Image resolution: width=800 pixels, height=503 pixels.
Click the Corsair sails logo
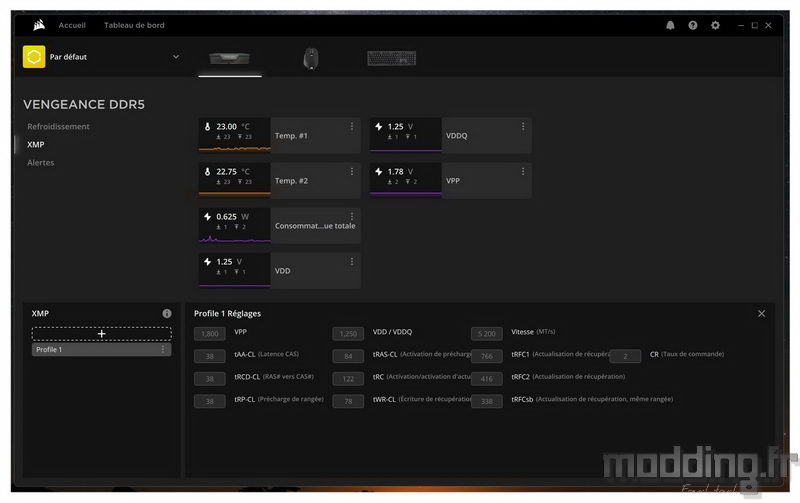click(39, 25)
